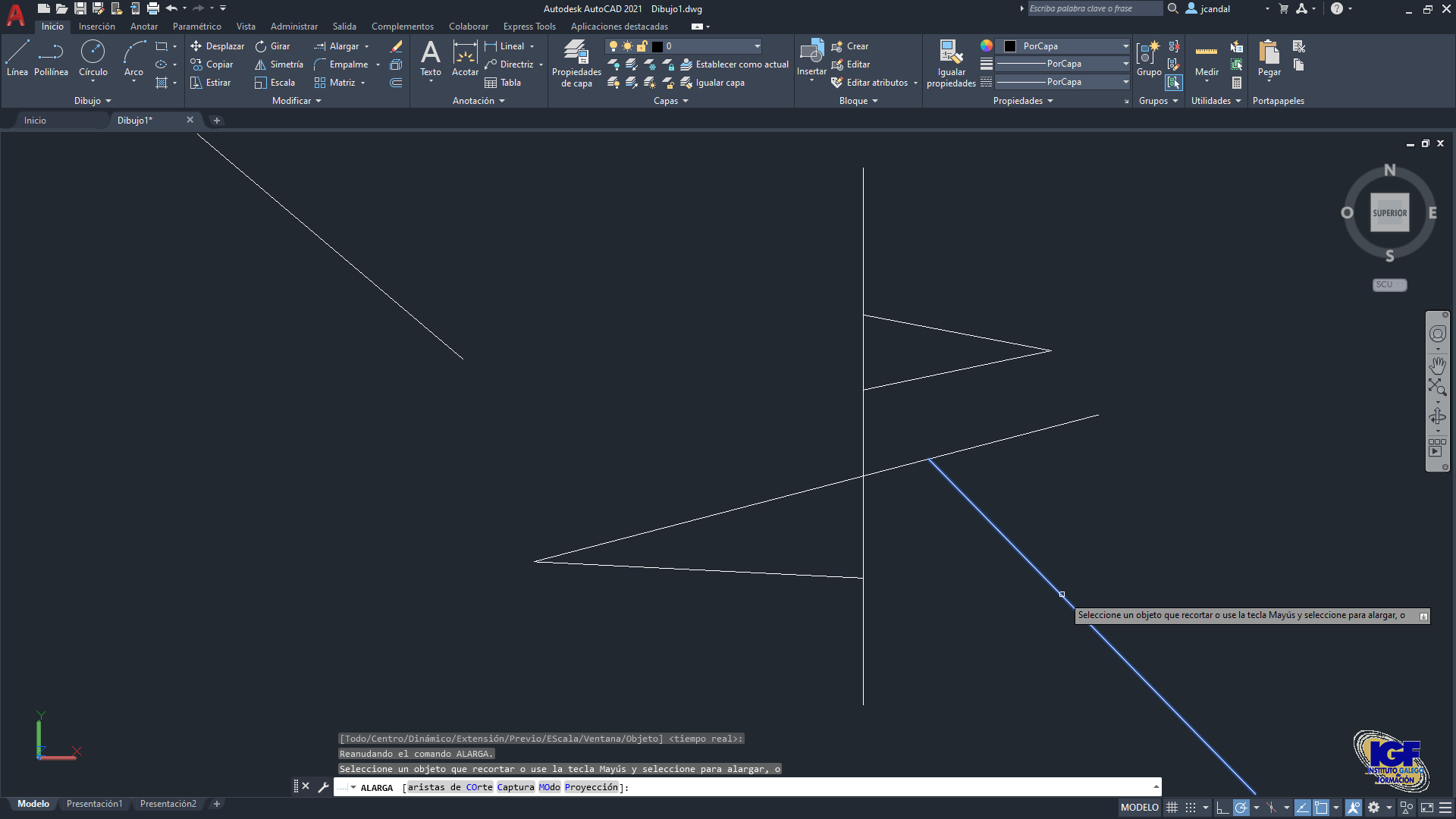
Task: Toggle drawing grid display in status bar
Action: pyautogui.click(x=1172, y=808)
